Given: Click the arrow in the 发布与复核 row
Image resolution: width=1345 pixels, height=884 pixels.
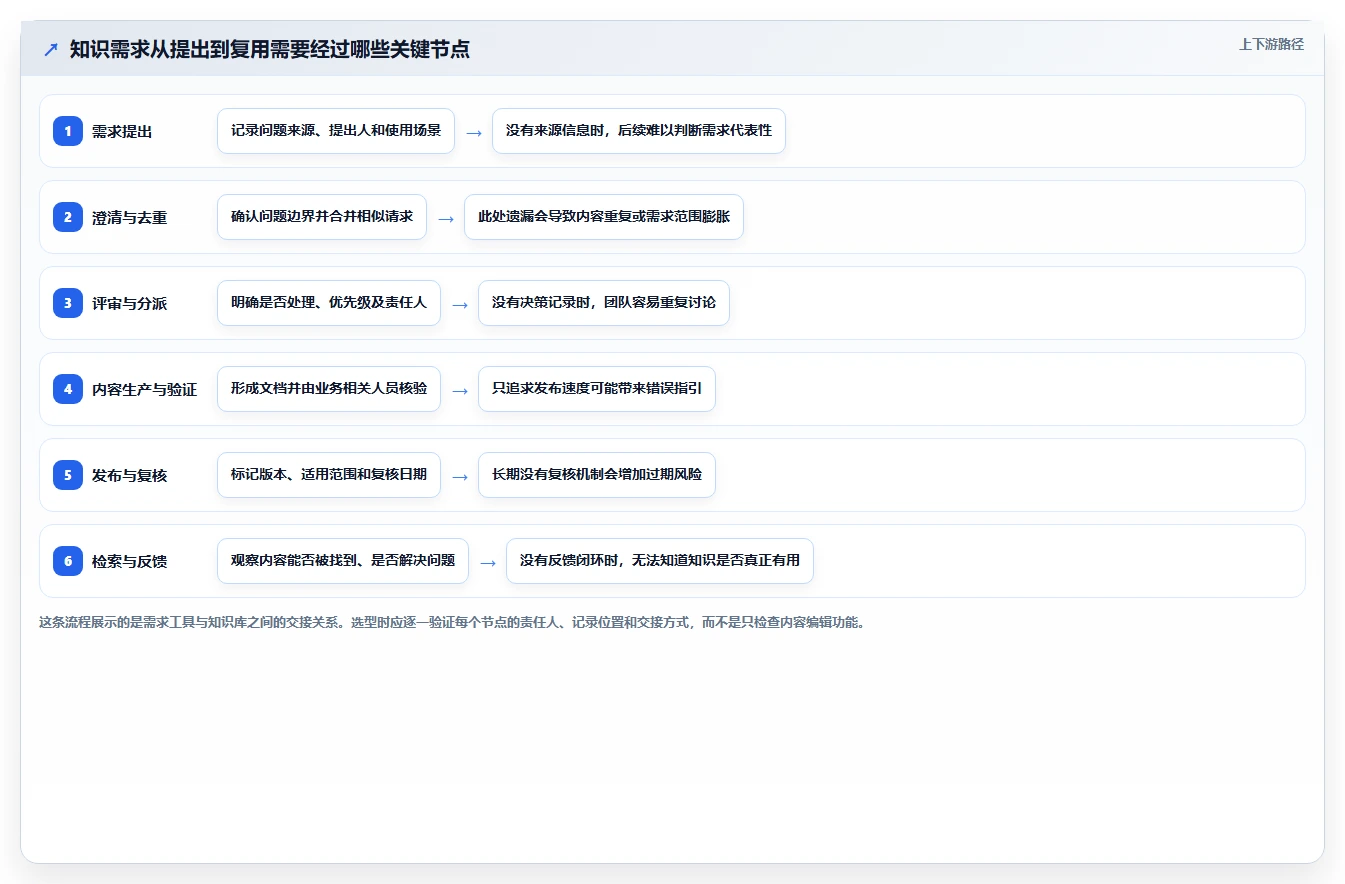Looking at the screenshot, I should tap(460, 476).
